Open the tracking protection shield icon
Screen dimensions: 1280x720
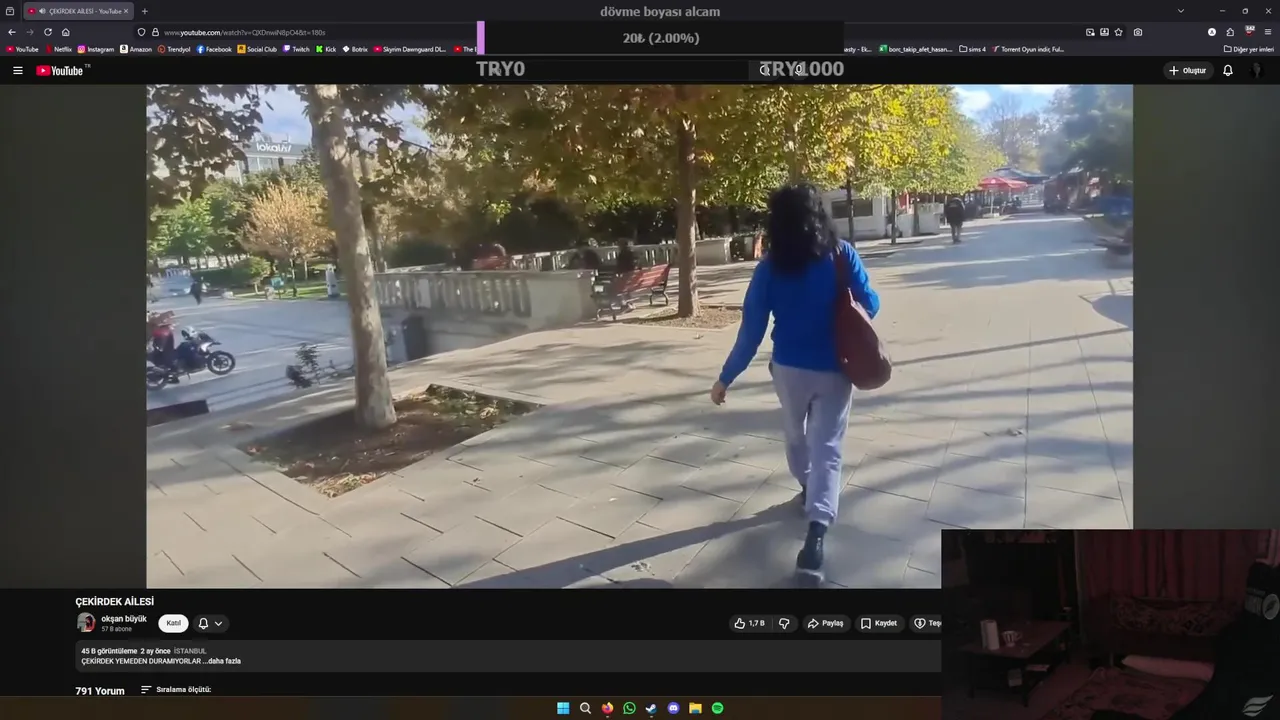click(142, 32)
